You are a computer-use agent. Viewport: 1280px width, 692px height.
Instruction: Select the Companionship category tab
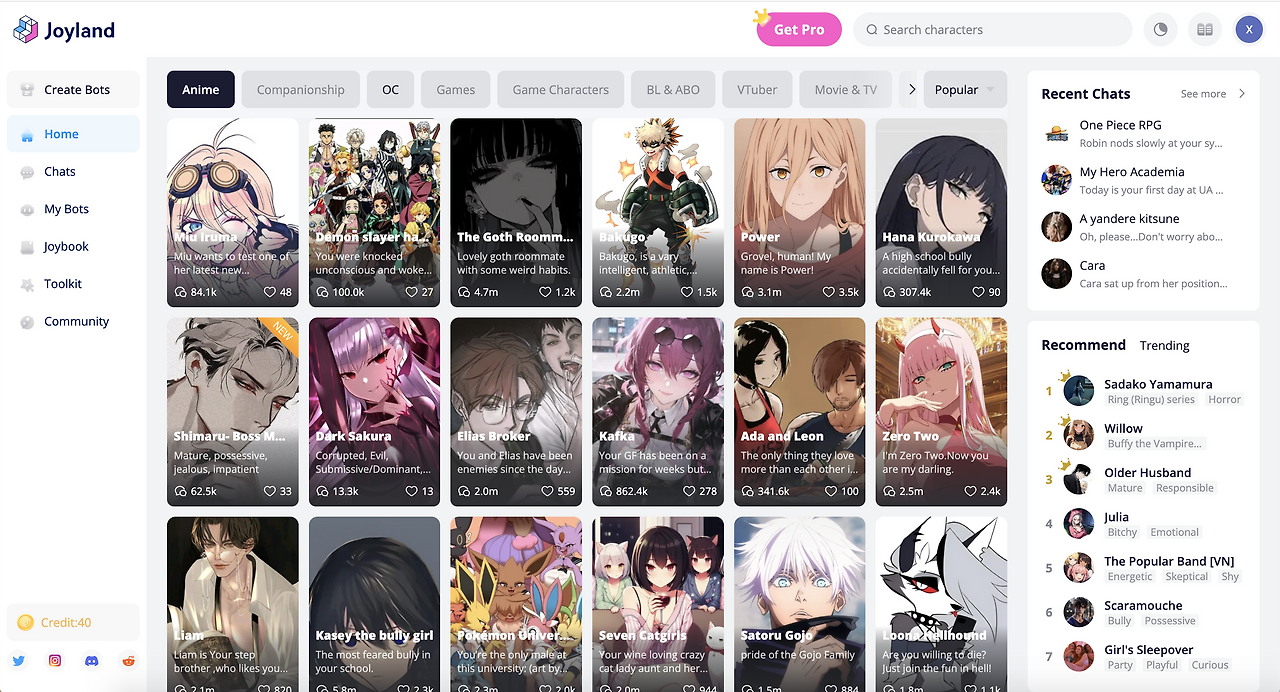(301, 89)
